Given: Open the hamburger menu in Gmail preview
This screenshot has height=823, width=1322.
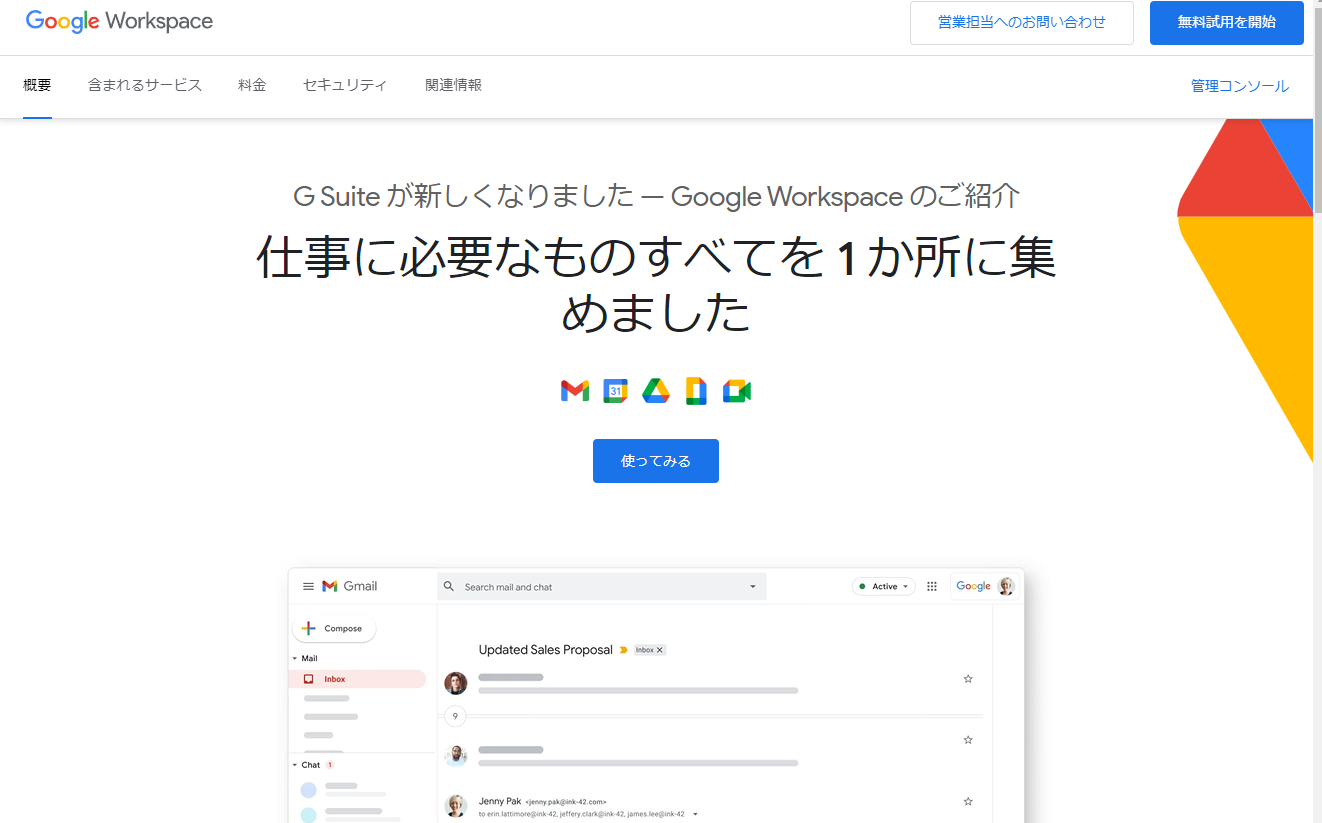Looking at the screenshot, I should point(308,587).
